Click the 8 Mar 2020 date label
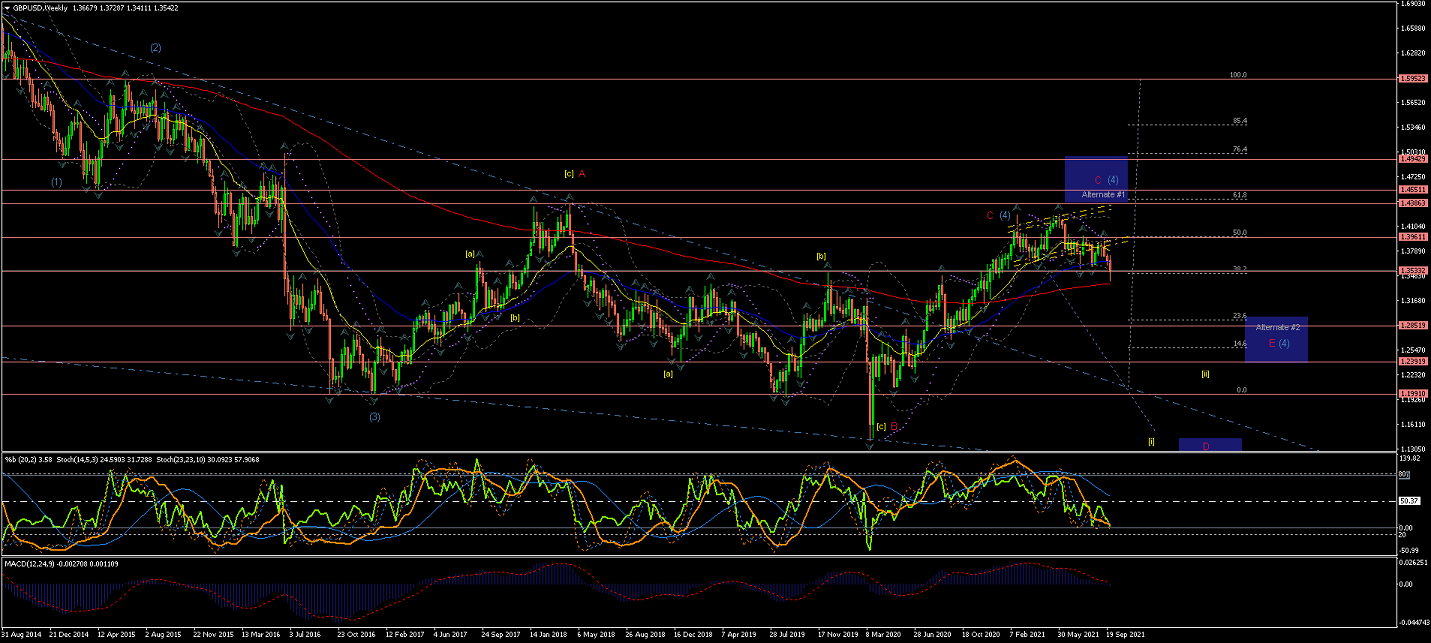The width and height of the screenshot is (1431, 643). (x=885, y=634)
